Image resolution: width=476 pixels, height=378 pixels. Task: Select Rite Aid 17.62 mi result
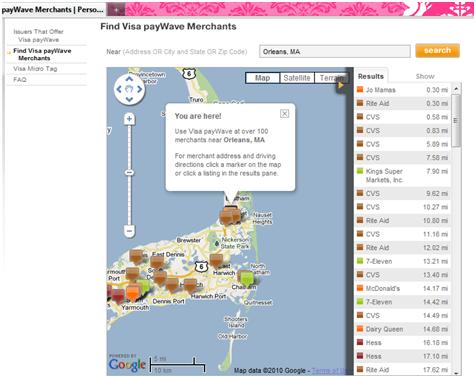click(403, 370)
